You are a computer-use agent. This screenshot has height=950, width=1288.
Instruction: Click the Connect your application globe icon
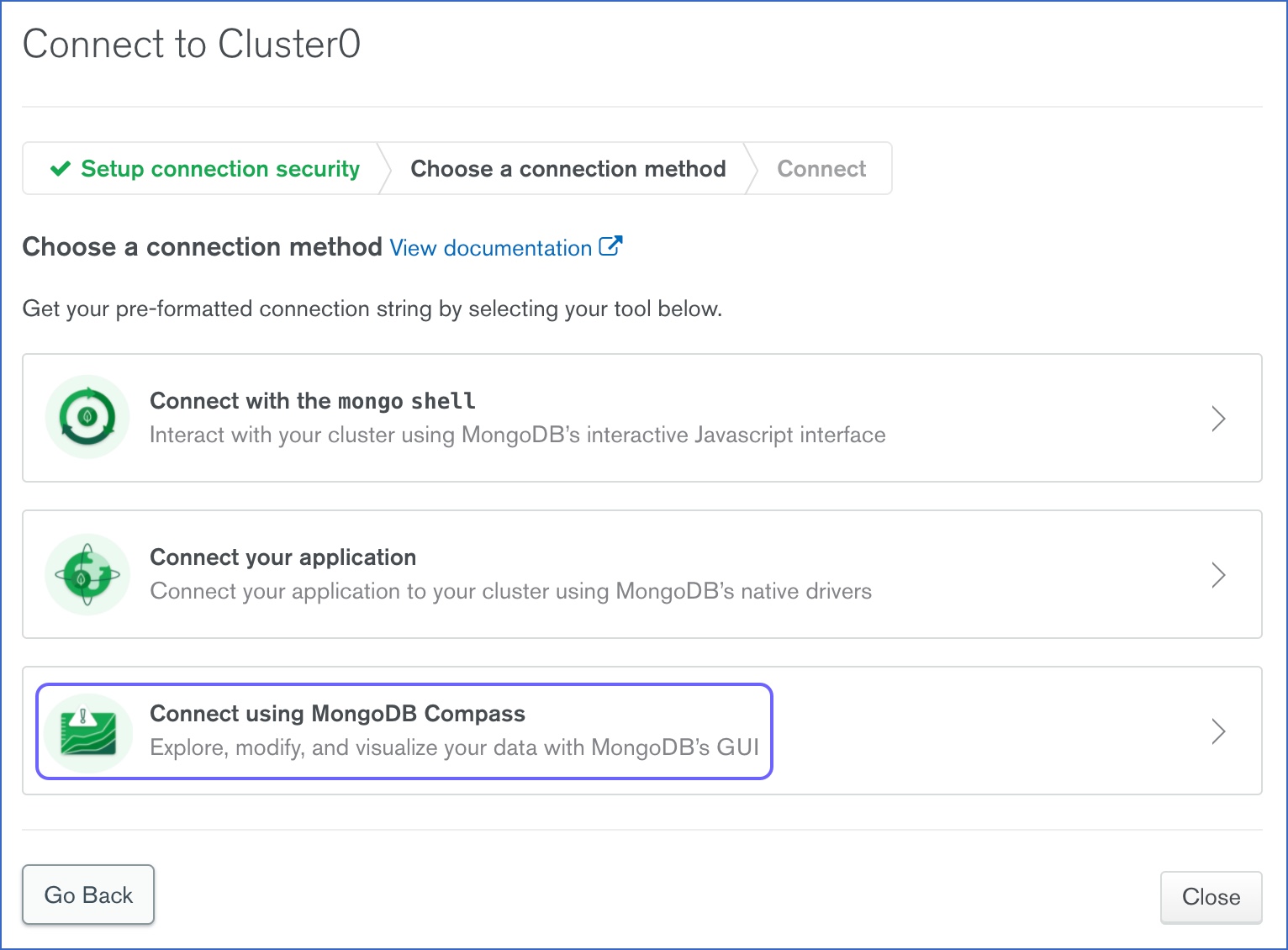pos(87,574)
